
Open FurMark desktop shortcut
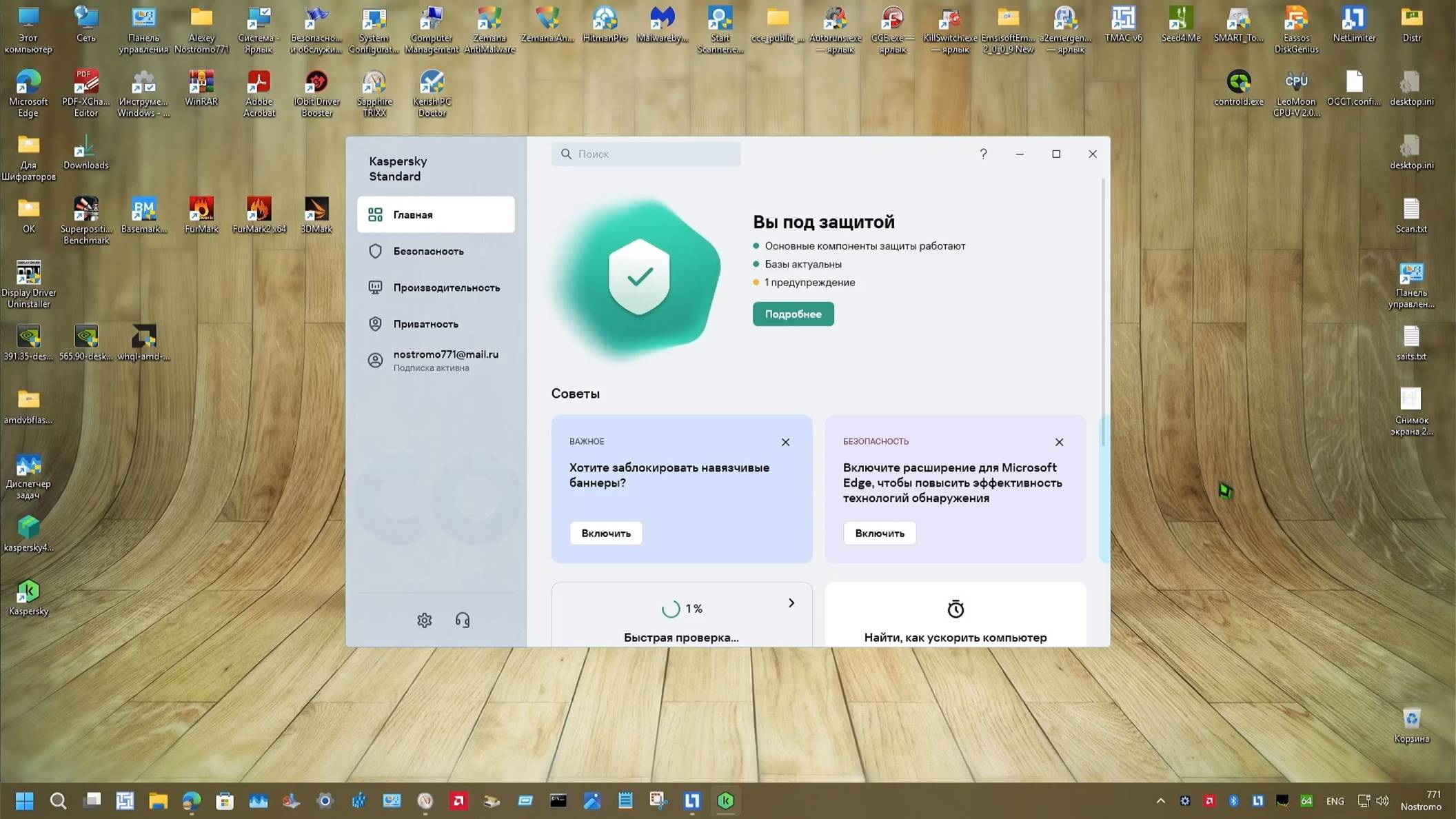tap(201, 210)
